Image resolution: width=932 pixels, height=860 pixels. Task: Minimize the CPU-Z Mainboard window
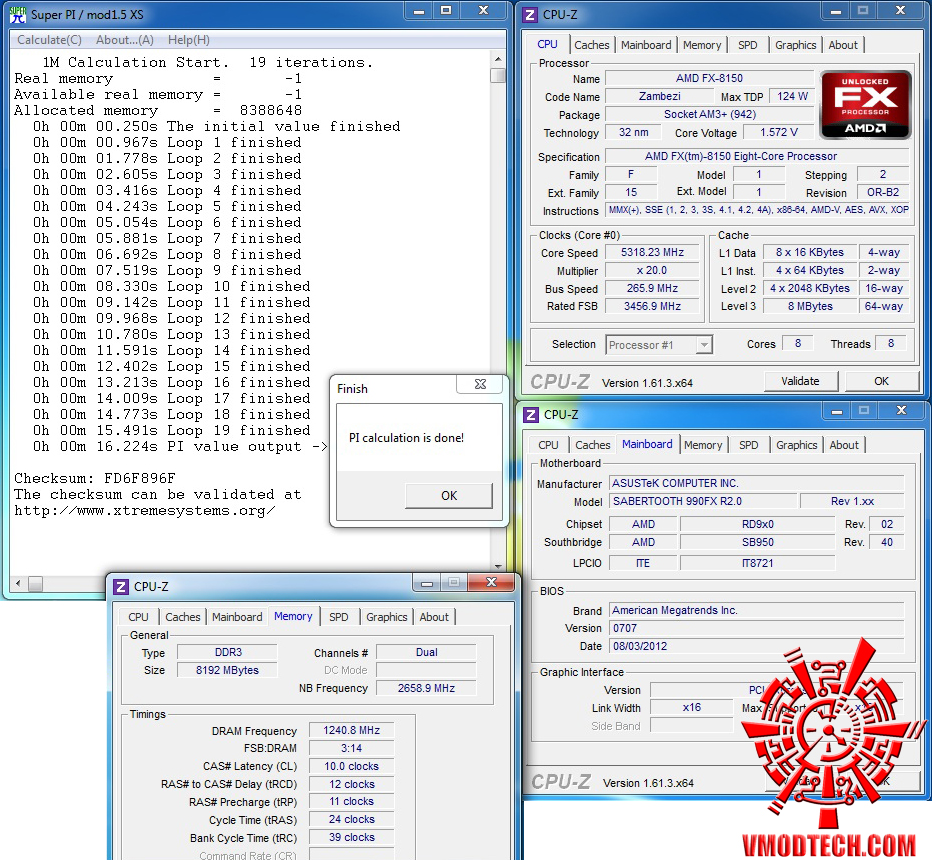point(837,411)
